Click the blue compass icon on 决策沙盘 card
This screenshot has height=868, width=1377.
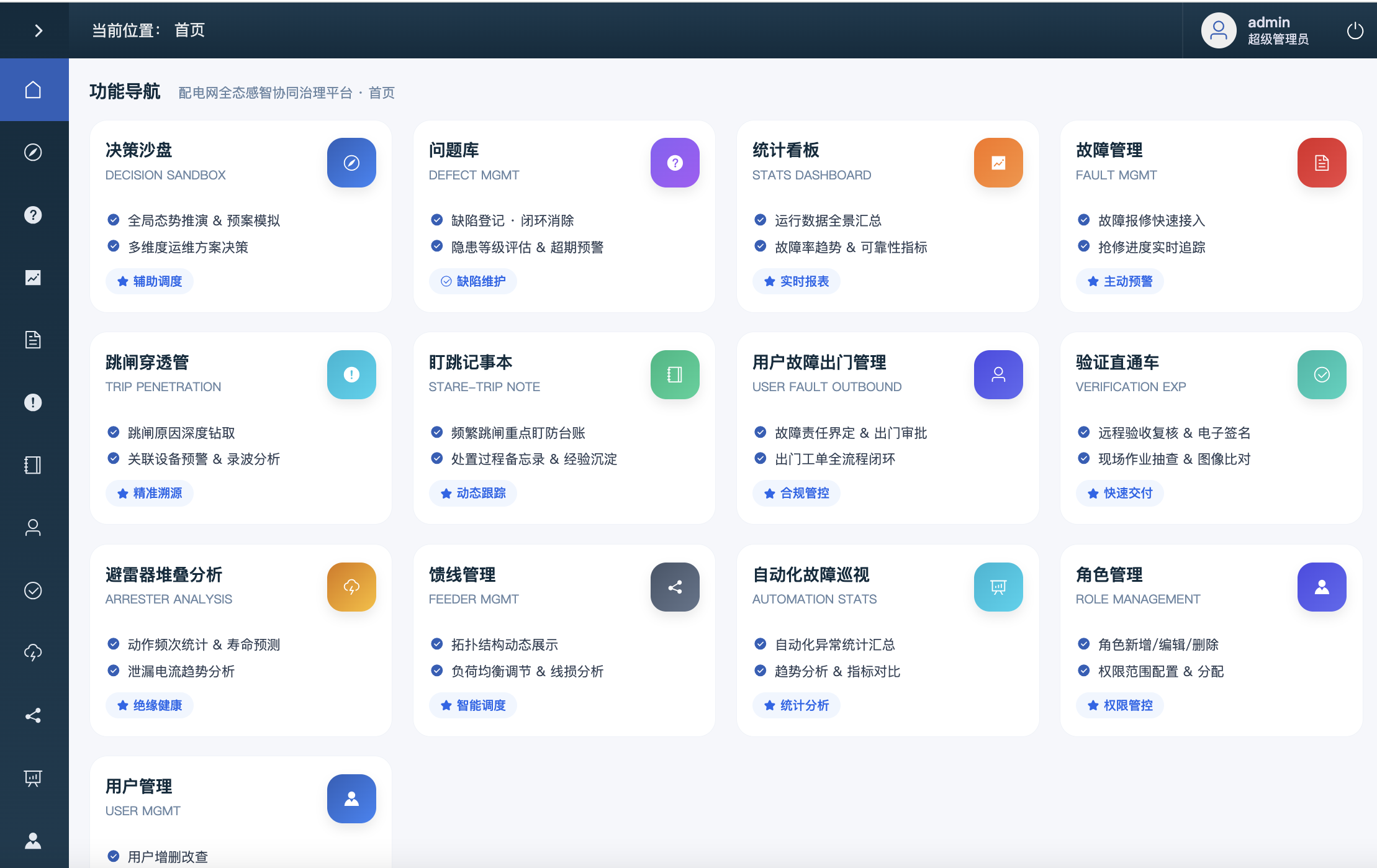point(351,163)
